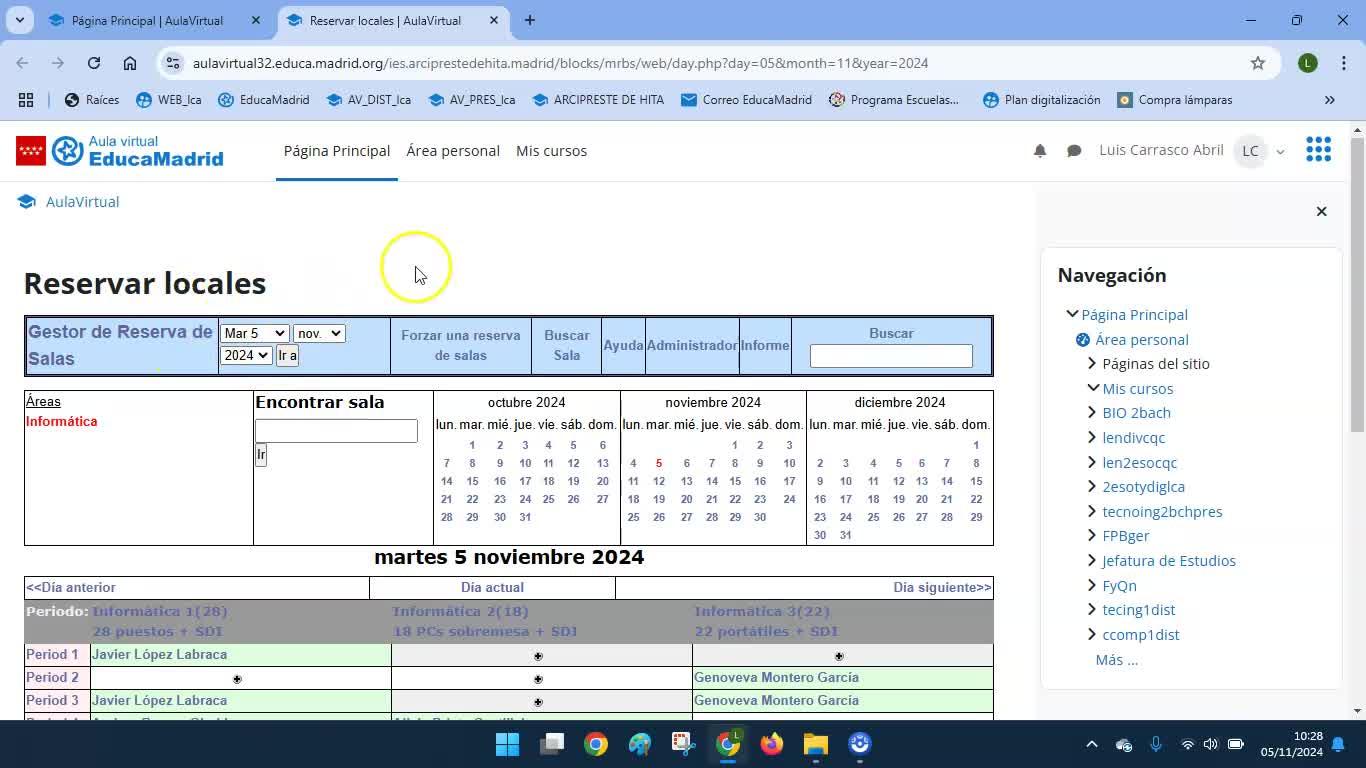Open user menu for Luis Carrasco Abril
The width and height of the screenshot is (1366, 768).
point(1192,151)
